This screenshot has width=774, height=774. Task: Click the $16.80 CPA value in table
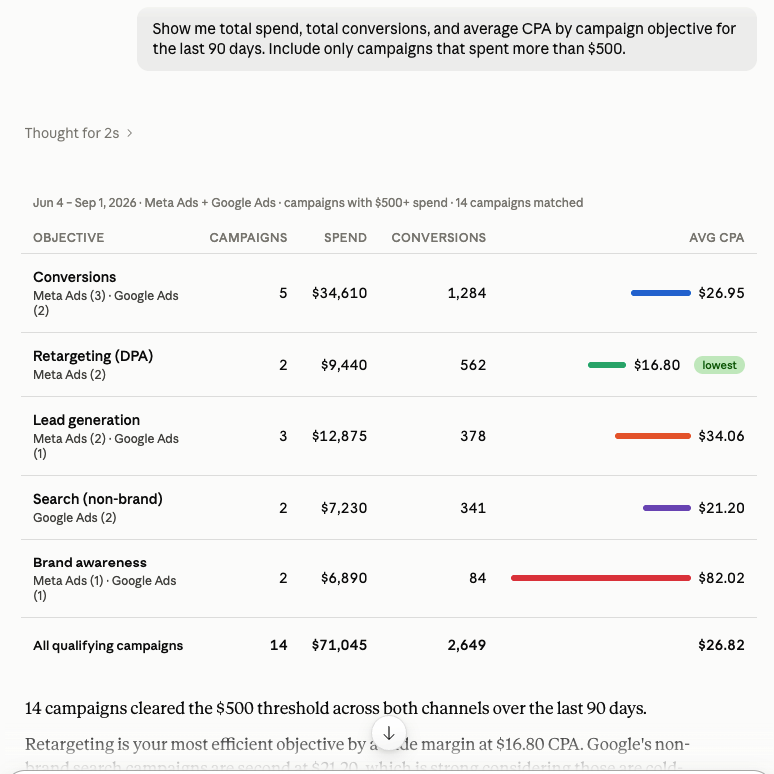tap(657, 365)
